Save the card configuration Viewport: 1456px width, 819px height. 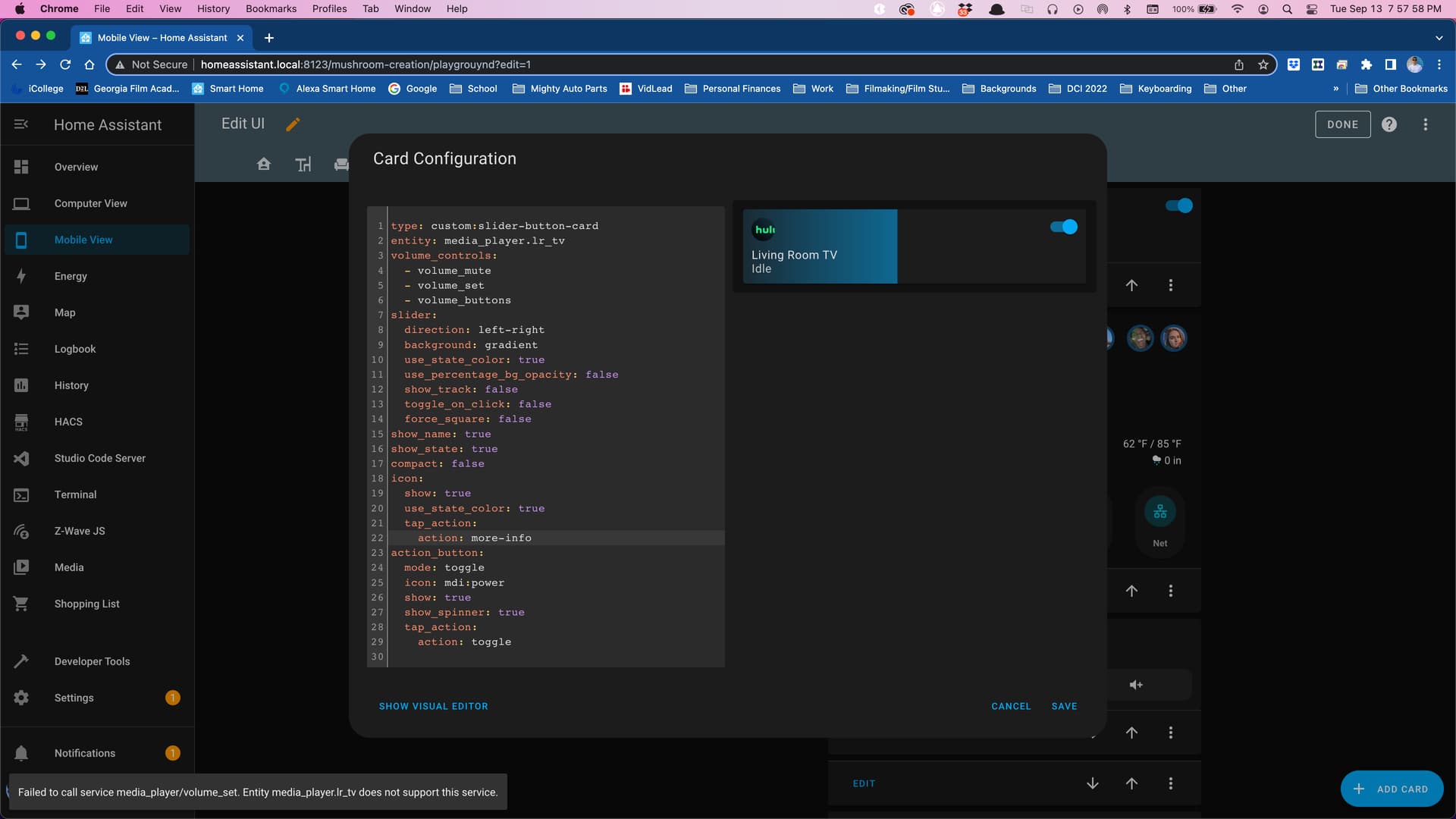click(1064, 706)
